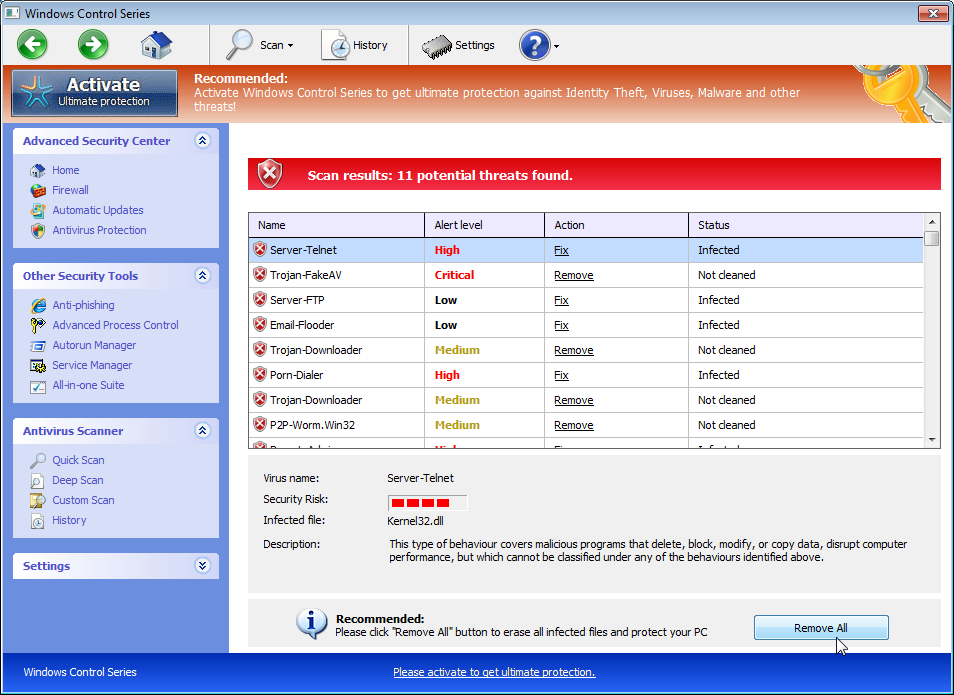
Task: Sort by Action column header
Action: point(616,225)
